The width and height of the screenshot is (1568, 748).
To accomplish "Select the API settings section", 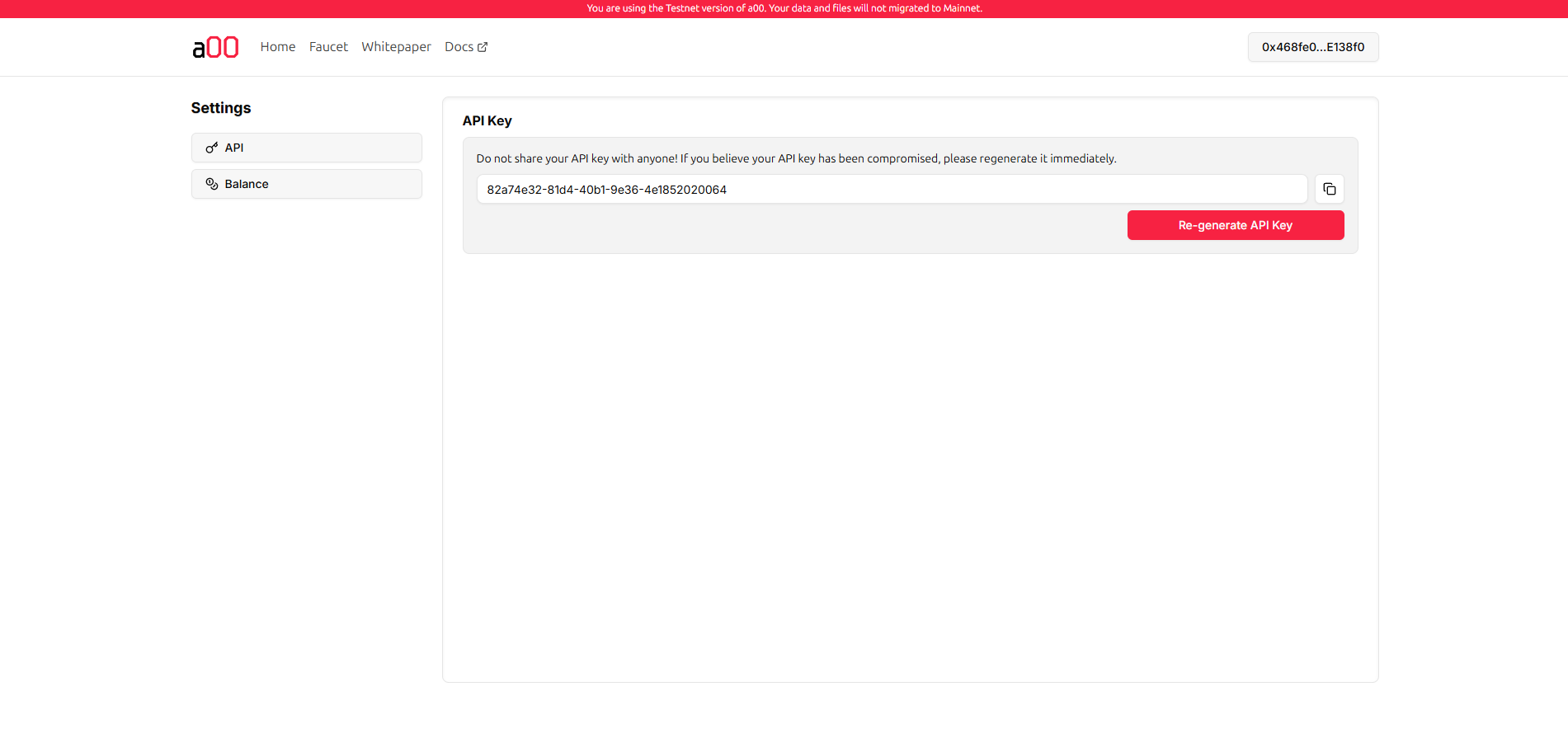I will [x=306, y=148].
